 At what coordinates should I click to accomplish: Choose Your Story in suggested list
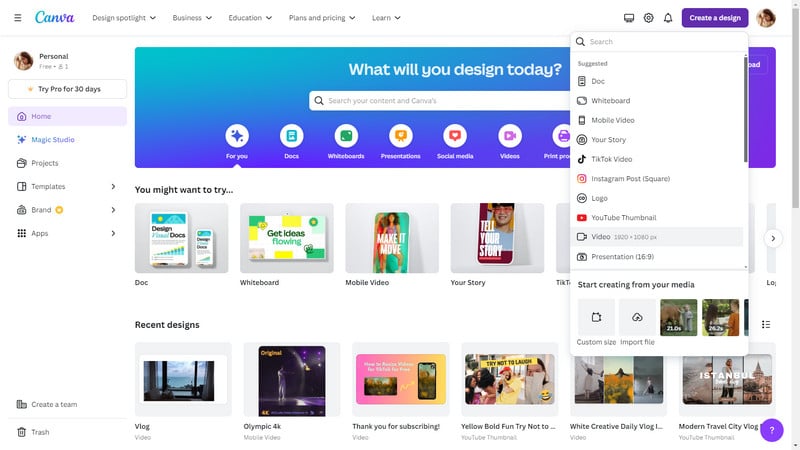[x=657, y=139]
